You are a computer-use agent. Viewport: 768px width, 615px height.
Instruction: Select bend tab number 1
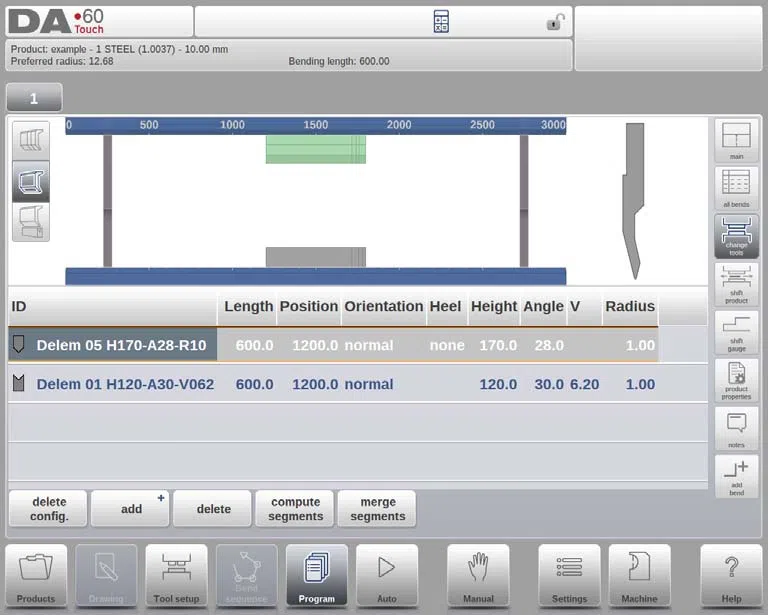34,97
